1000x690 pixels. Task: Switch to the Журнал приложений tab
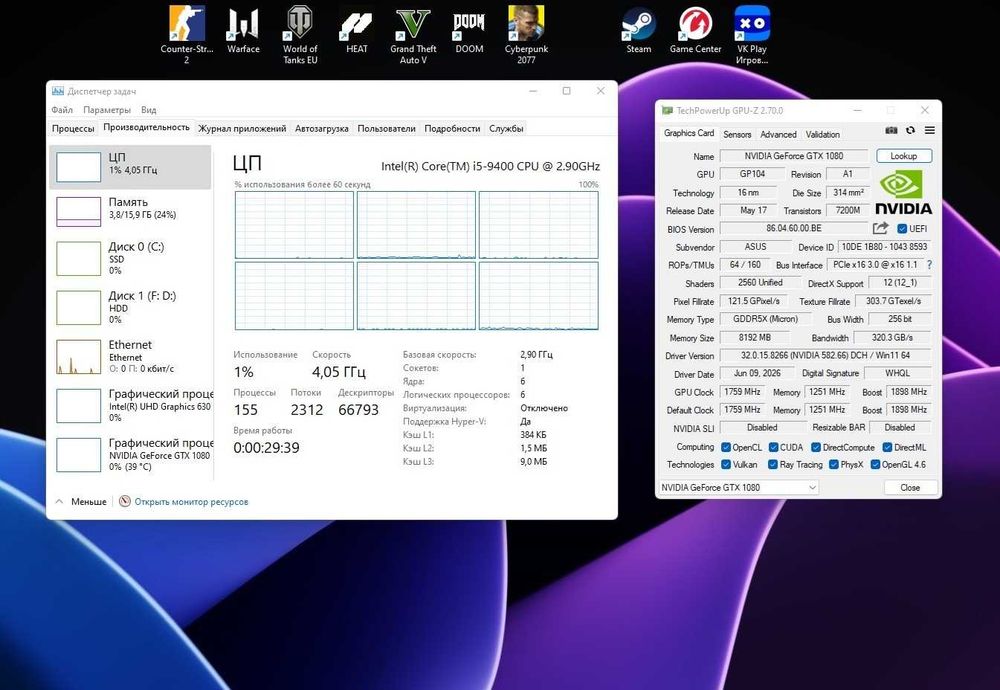(242, 128)
